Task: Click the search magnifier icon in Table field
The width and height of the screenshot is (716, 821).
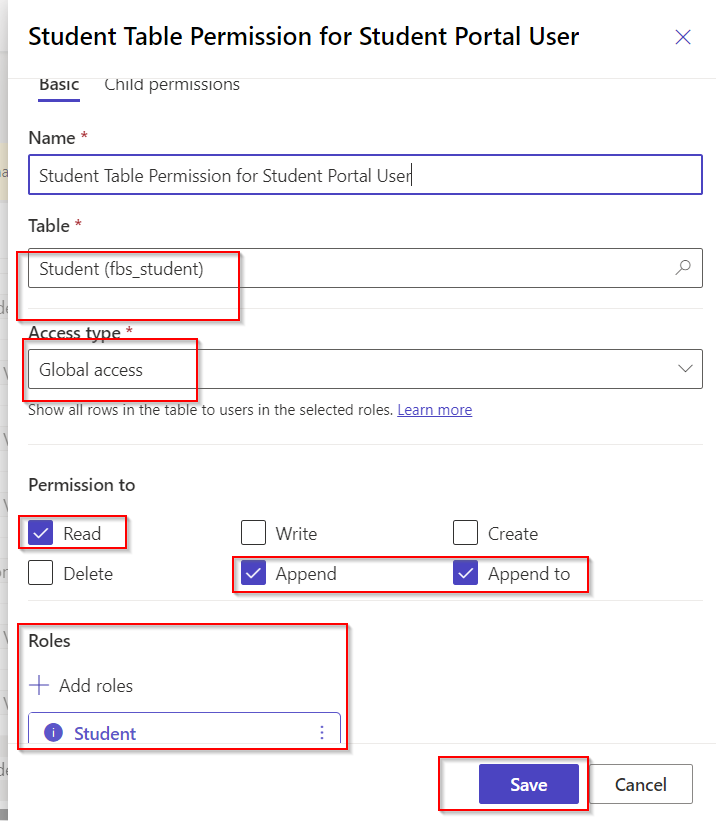Action: click(x=683, y=268)
